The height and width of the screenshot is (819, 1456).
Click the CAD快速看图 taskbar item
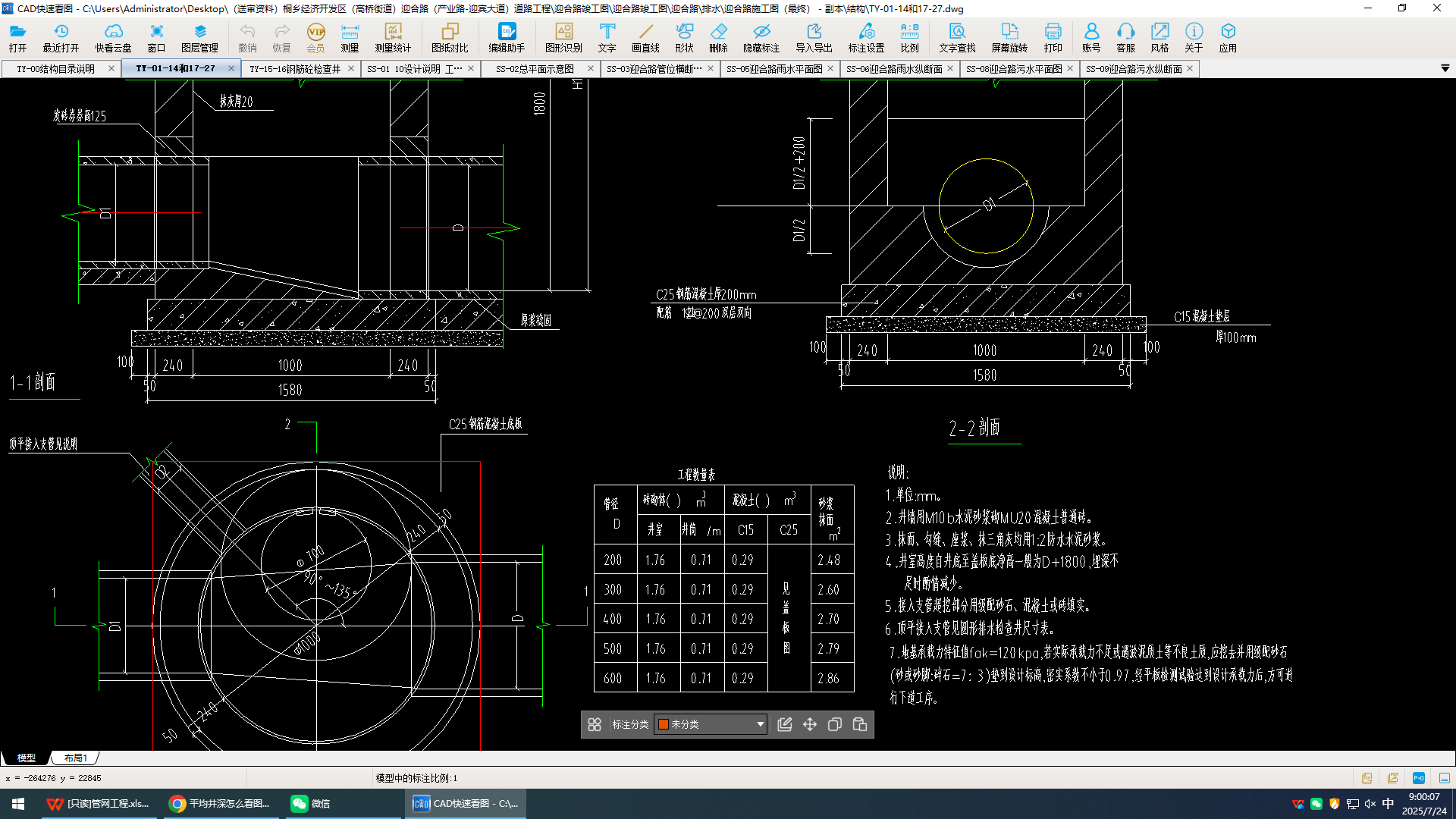click(466, 804)
